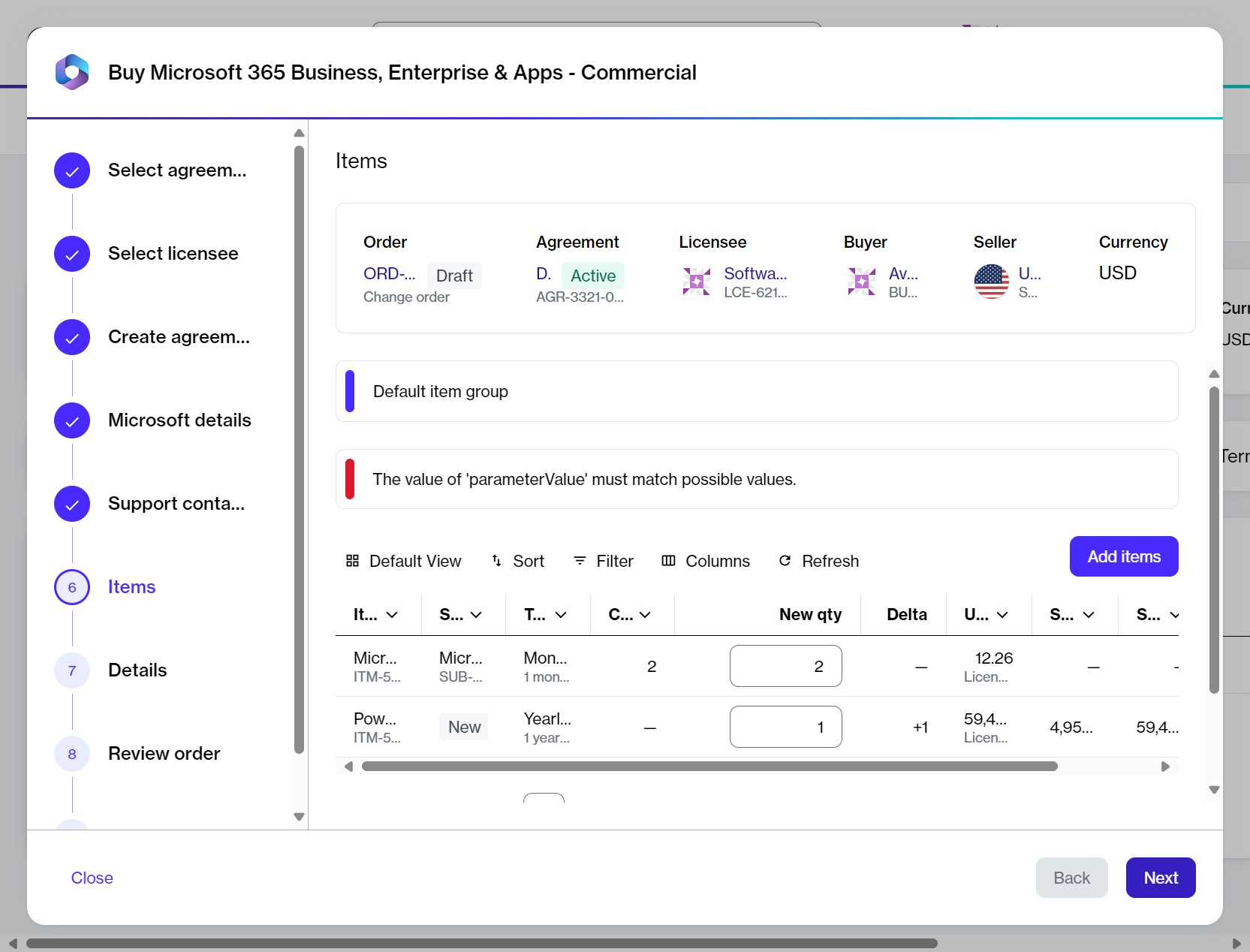Viewport: 1250px width, 952px height.
Task: Open the Columns chooser
Action: (705, 561)
